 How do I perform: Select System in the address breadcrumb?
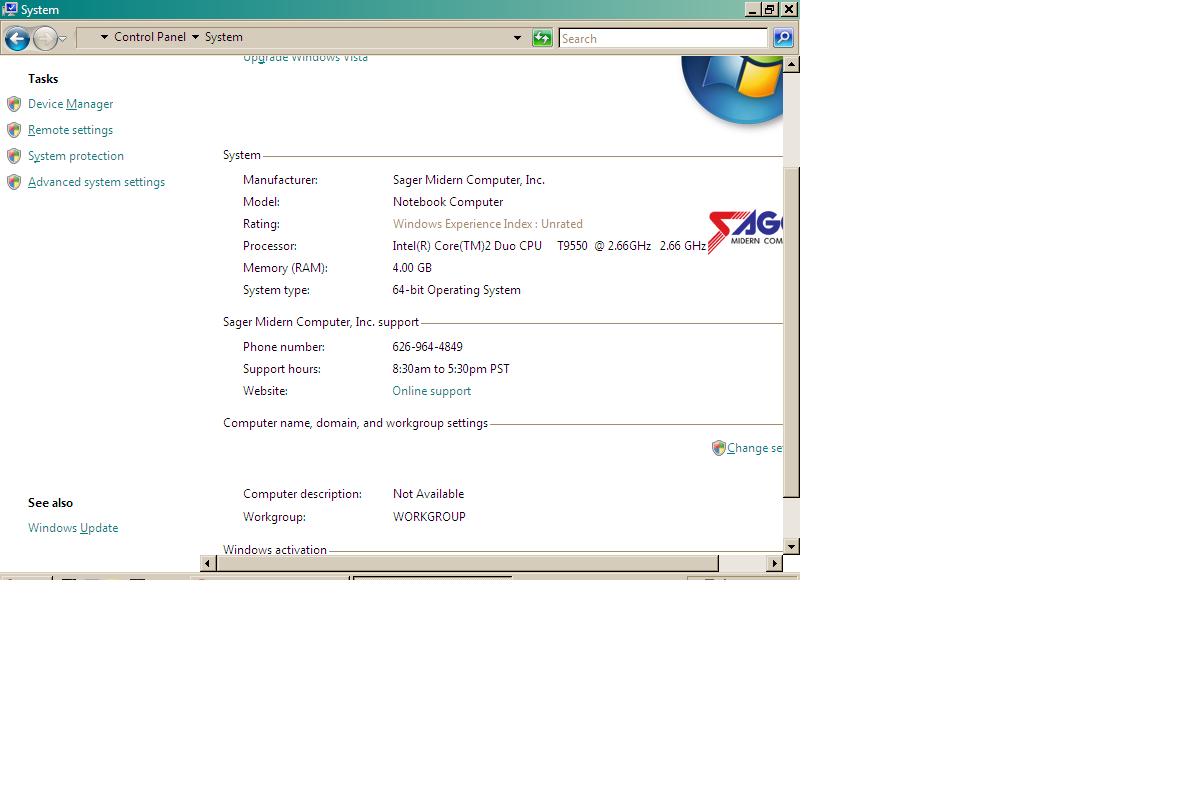coord(224,37)
